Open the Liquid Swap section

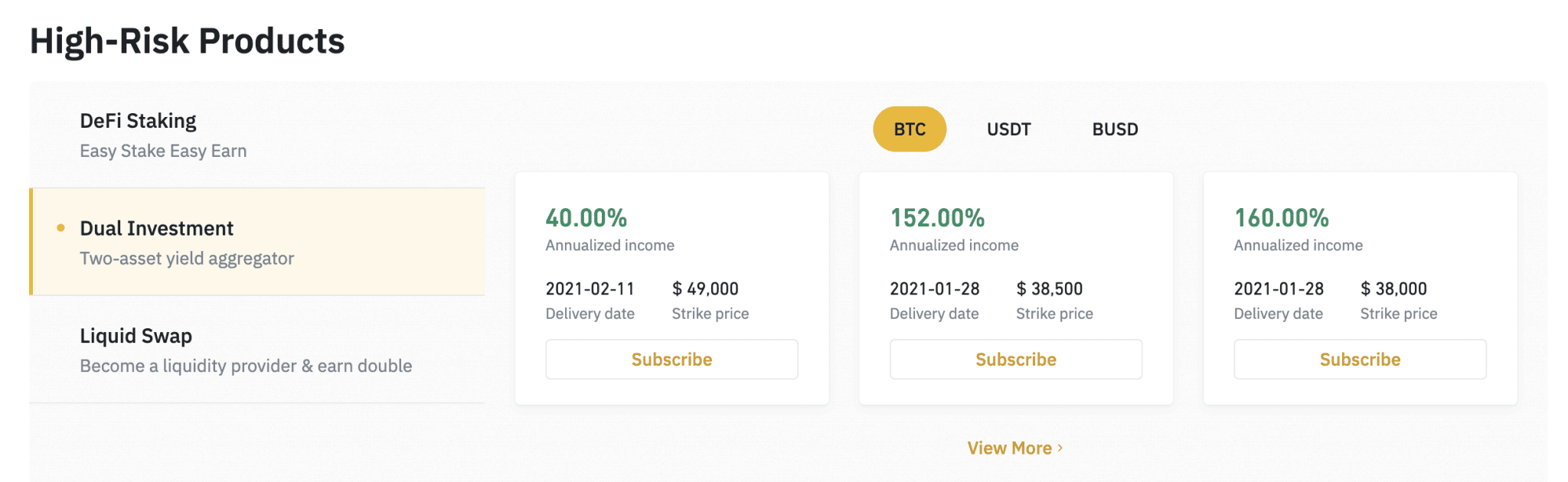[257, 350]
